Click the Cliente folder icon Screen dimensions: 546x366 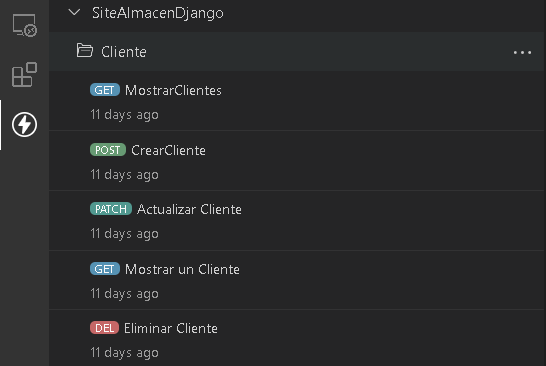[x=85, y=50]
